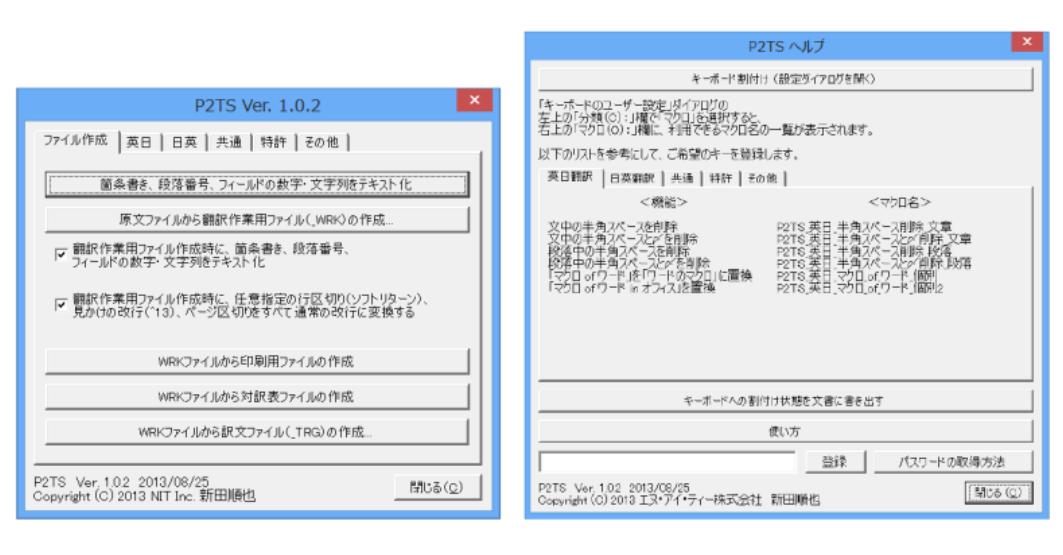This screenshot has width=1063, height=555.
Task: Click the password input field
Action: click(667, 461)
